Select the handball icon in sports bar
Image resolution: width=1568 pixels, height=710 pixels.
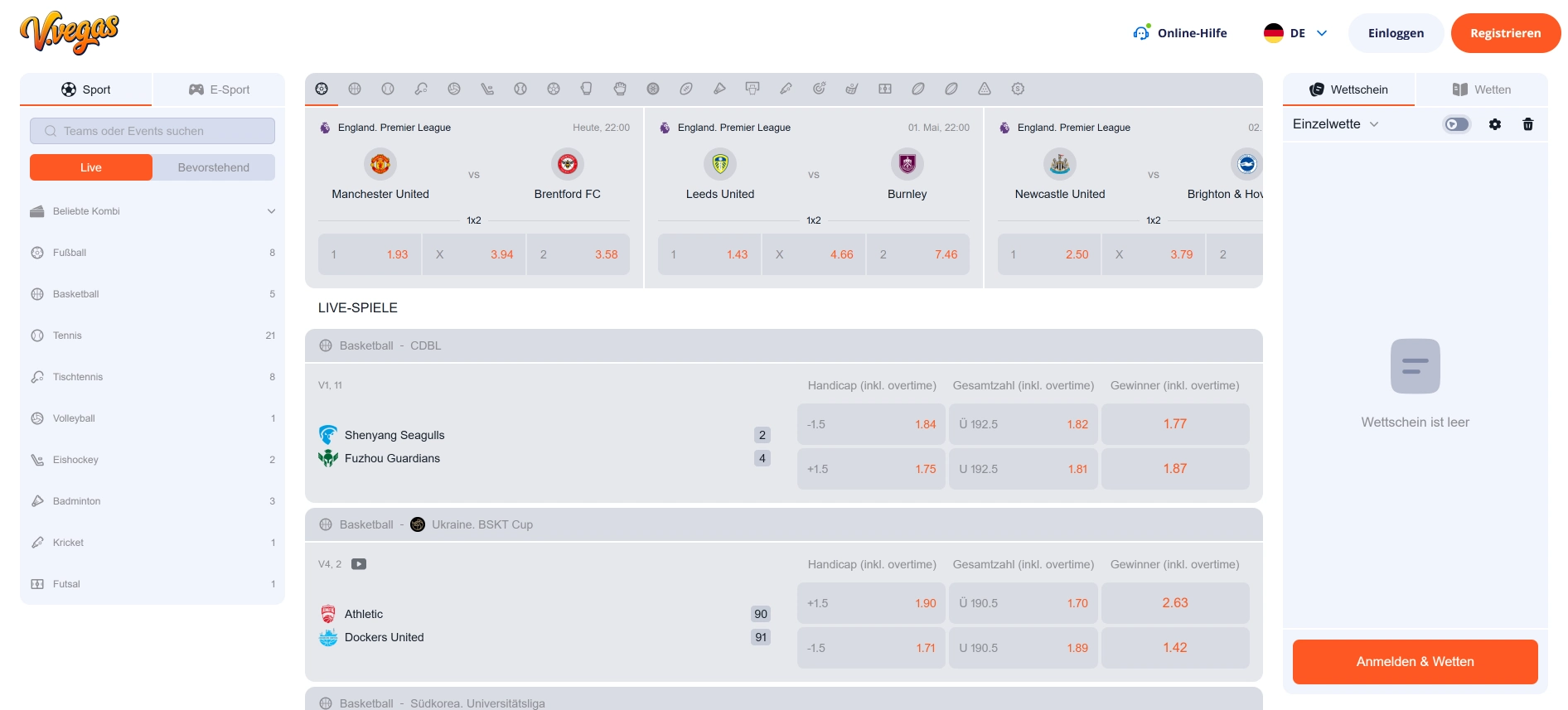pyautogui.click(x=554, y=89)
